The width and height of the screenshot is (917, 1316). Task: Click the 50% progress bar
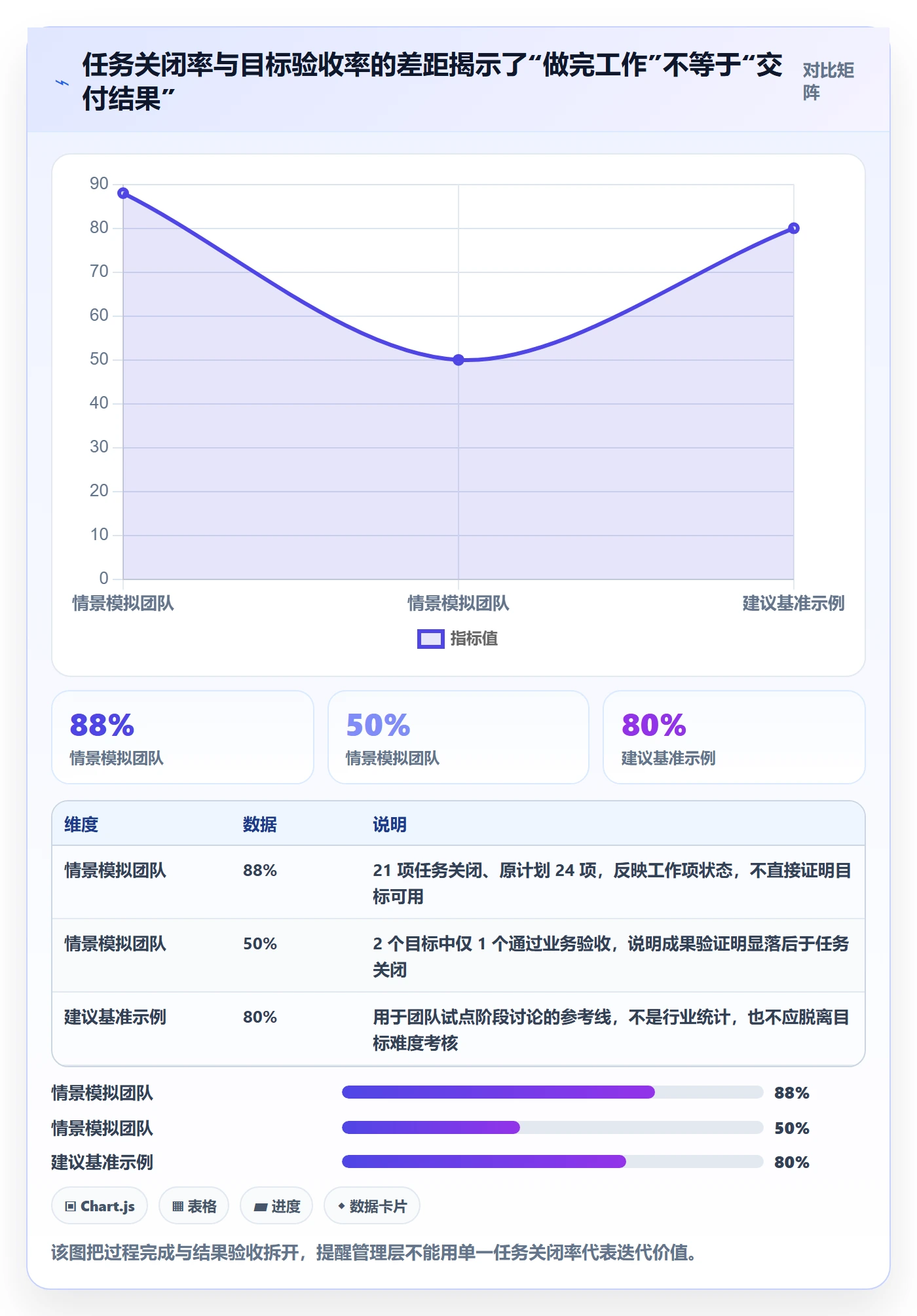tap(552, 1127)
